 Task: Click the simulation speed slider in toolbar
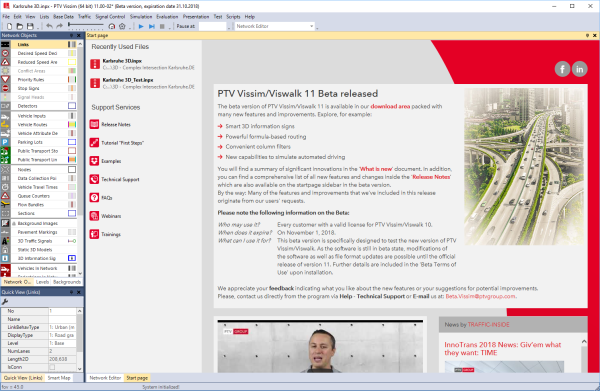[x=86, y=26]
